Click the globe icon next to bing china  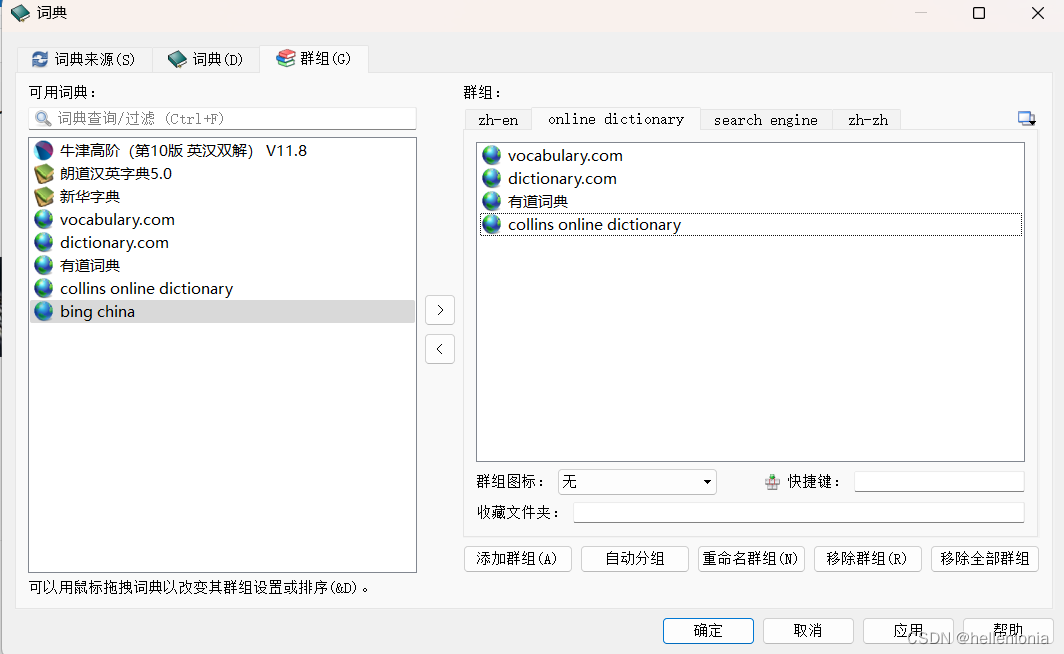[43, 311]
